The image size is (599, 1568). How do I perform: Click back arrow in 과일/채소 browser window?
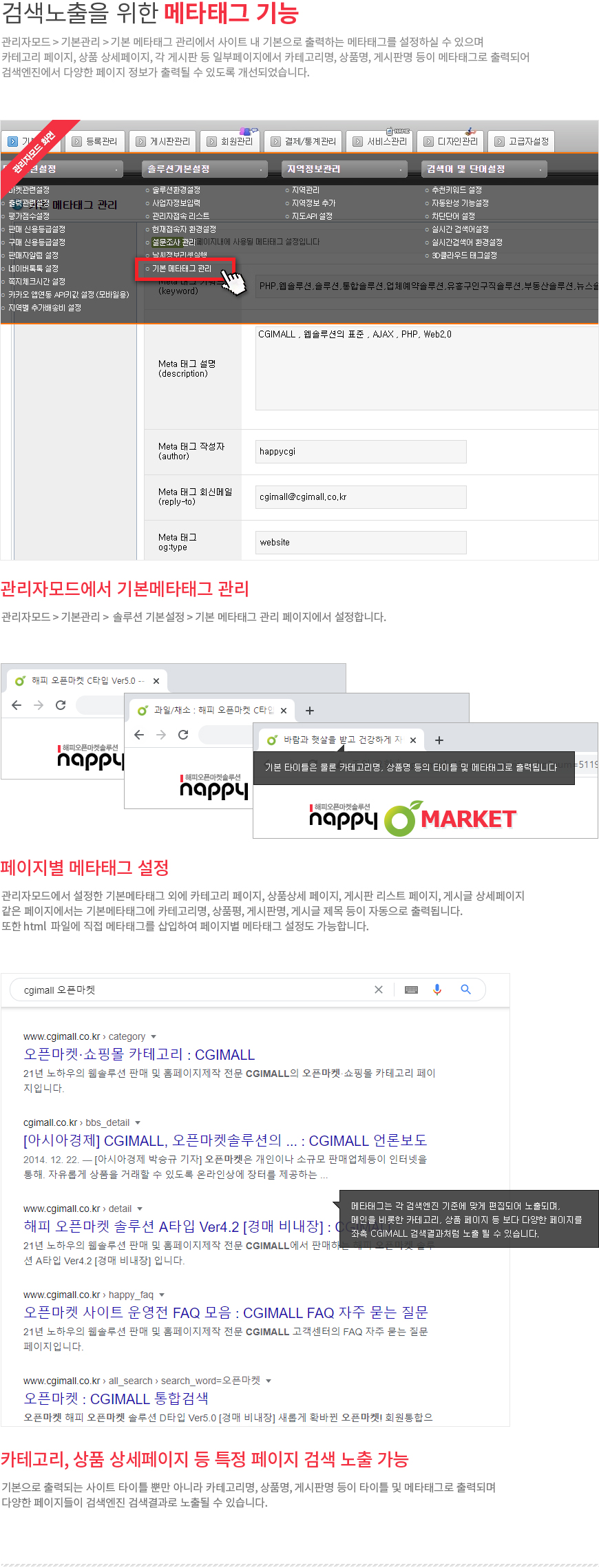(139, 735)
